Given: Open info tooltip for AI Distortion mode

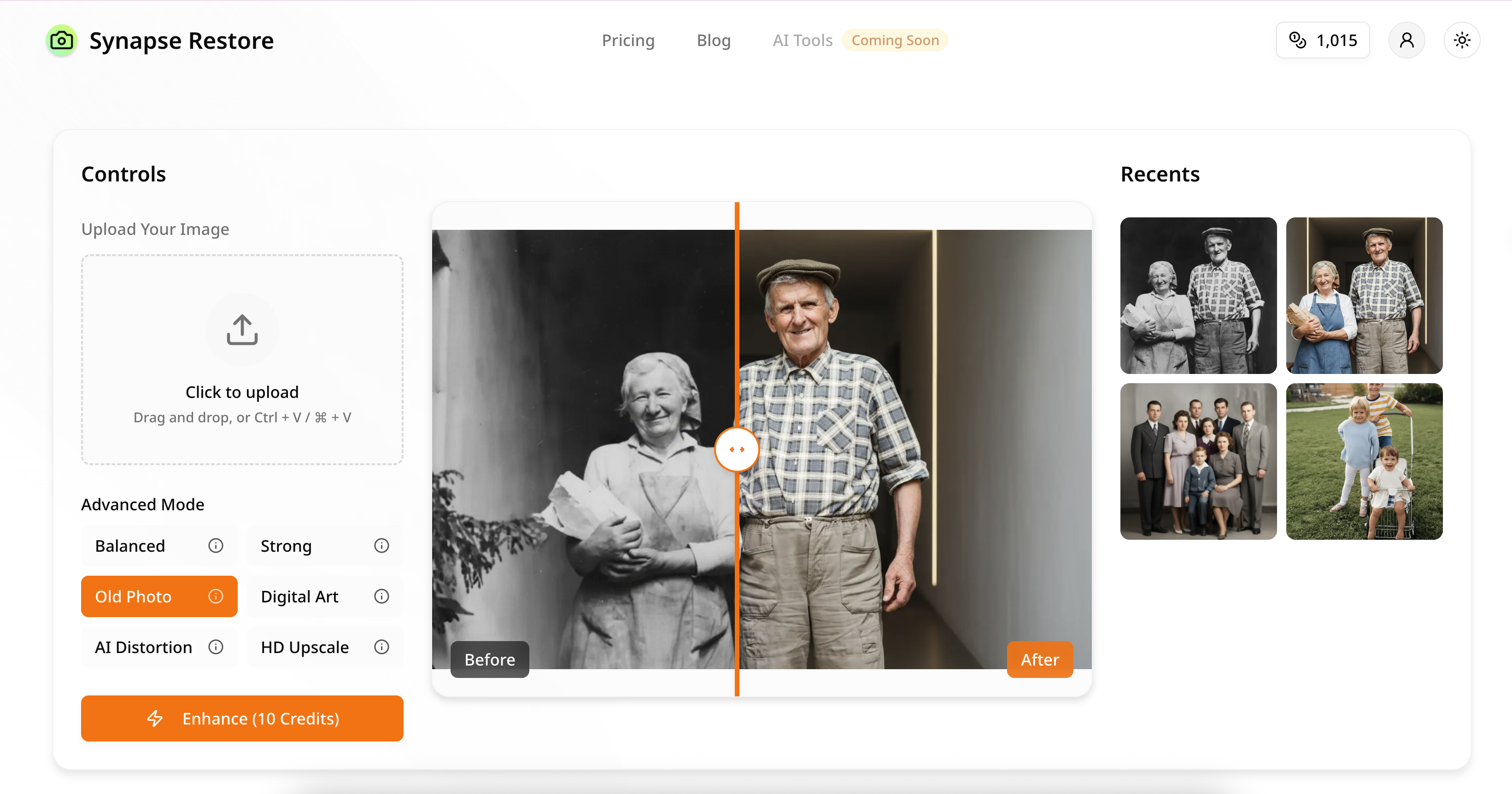Looking at the screenshot, I should pos(216,647).
